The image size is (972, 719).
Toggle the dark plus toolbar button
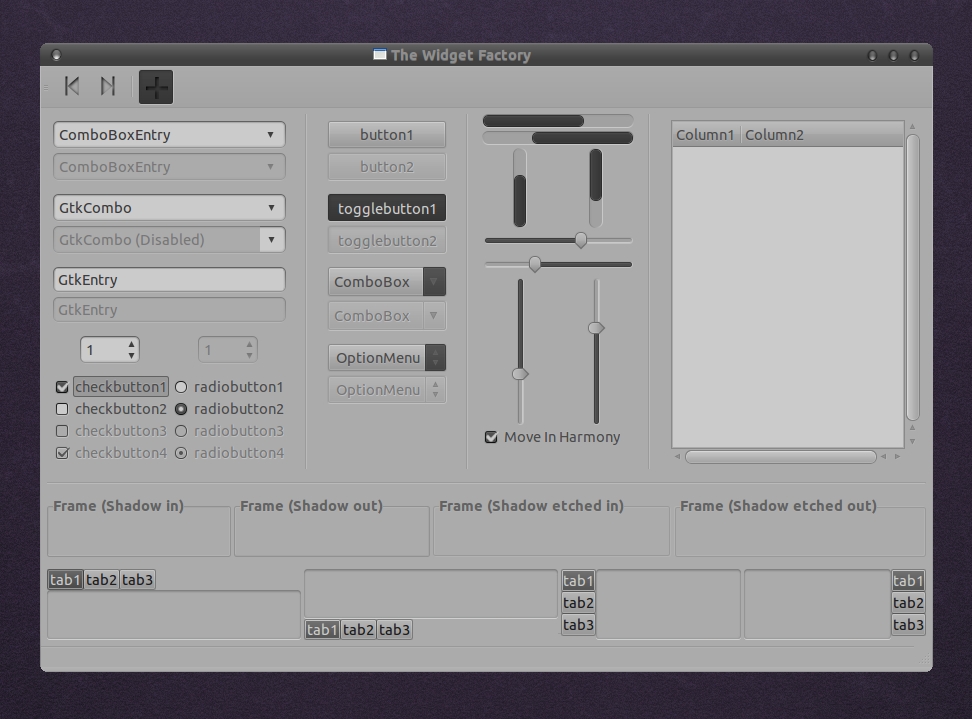[x=156, y=87]
